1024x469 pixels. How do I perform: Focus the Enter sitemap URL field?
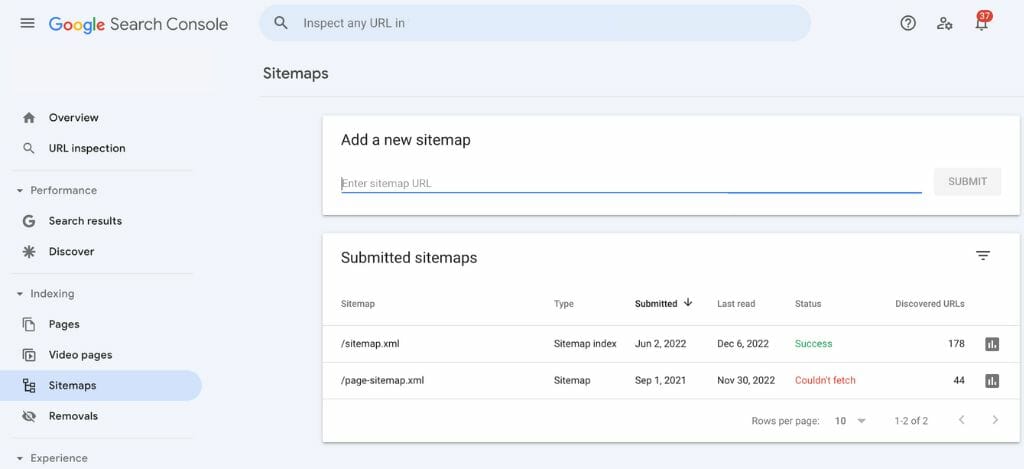(x=630, y=183)
